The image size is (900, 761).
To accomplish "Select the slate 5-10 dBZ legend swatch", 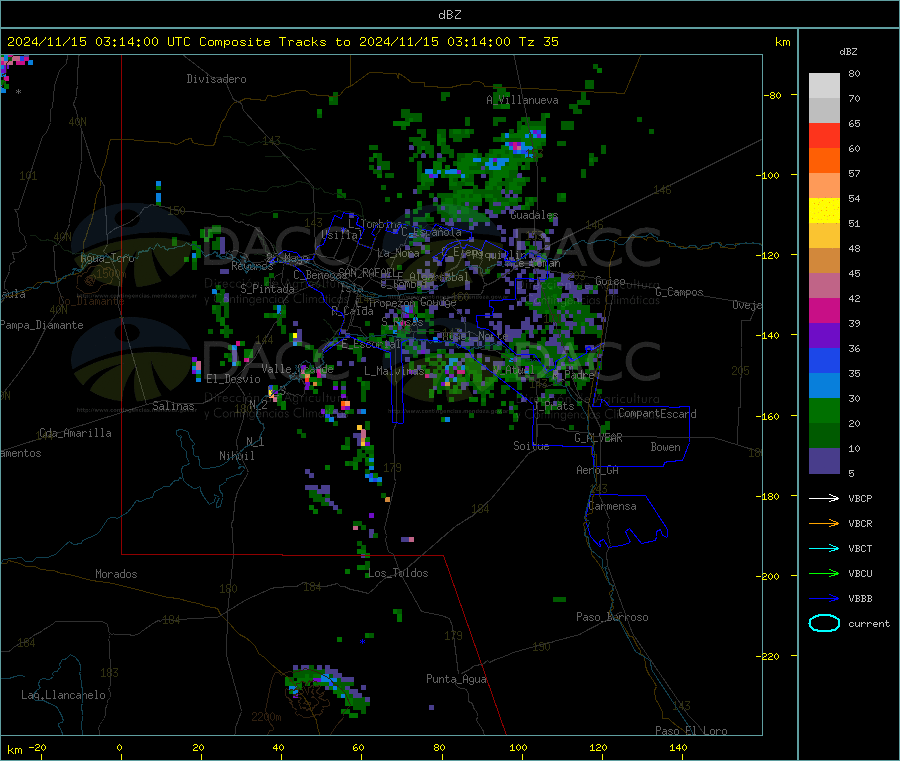I will (x=824, y=461).
